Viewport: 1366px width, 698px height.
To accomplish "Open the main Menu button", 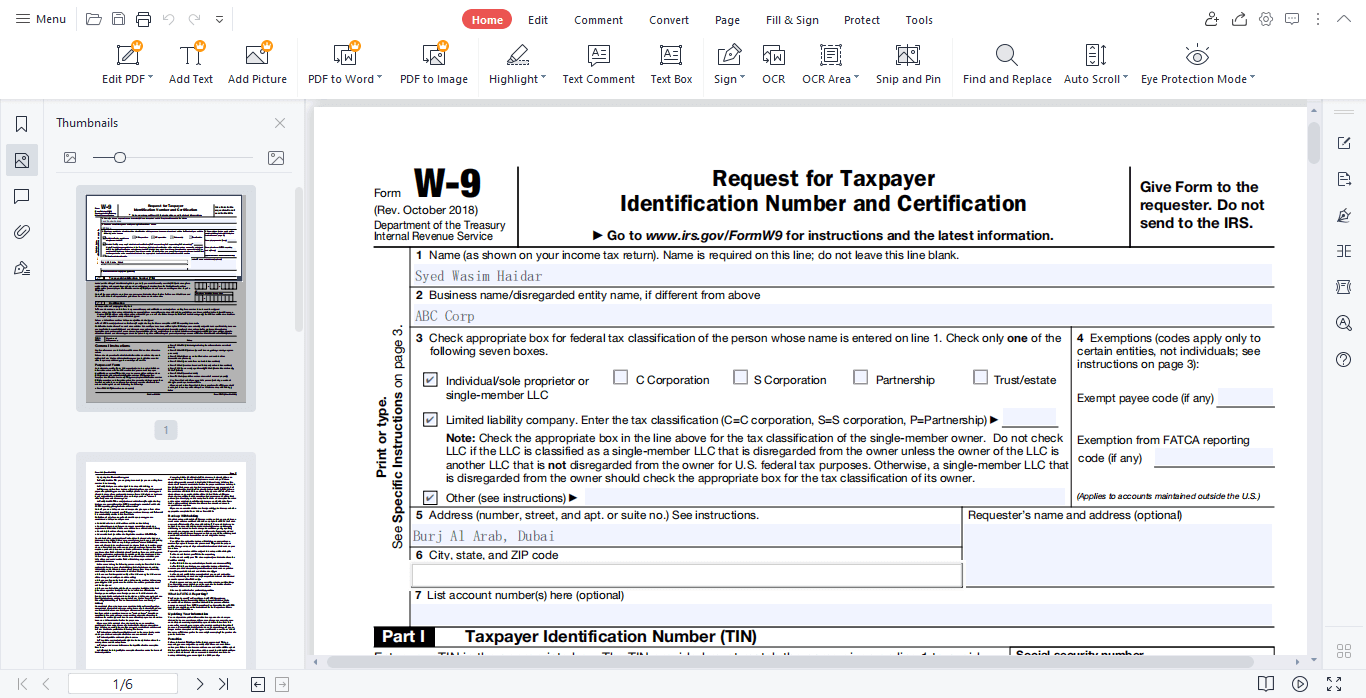I will coord(41,19).
